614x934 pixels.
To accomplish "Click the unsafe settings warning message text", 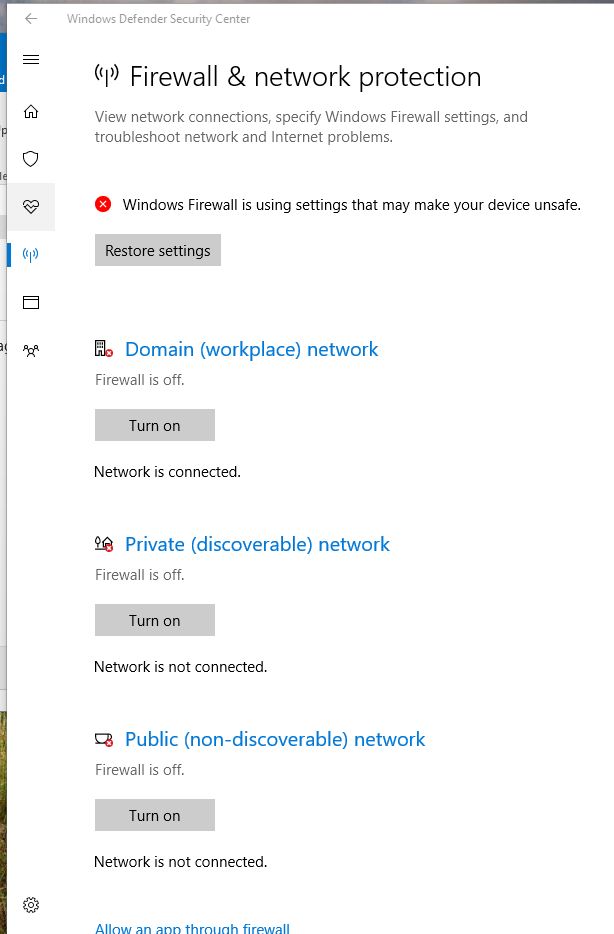I will click(x=351, y=205).
